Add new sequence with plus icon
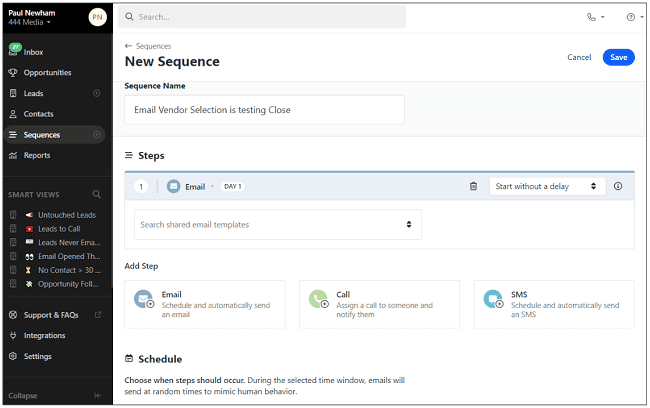Screen dimensions: 650x408 tap(97, 134)
